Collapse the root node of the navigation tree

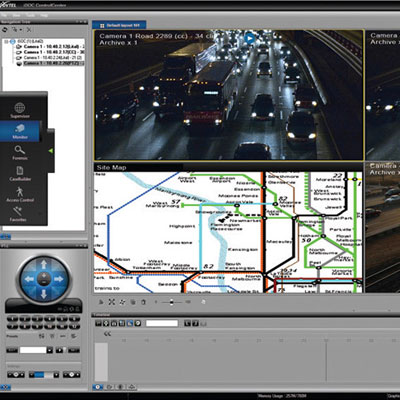point(6,42)
